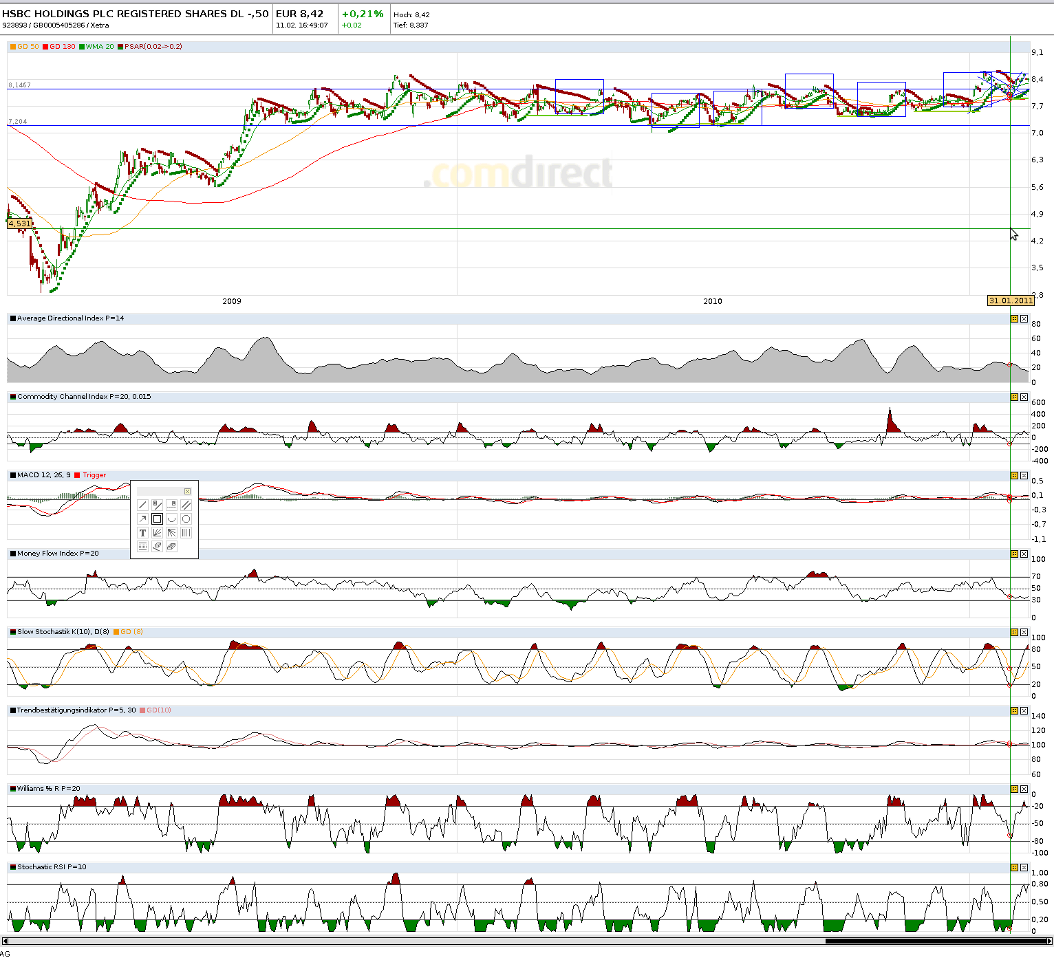Open the Slow Stochastik settings icon
This screenshot has height=960, width=1054.
tap(1014, 632)
